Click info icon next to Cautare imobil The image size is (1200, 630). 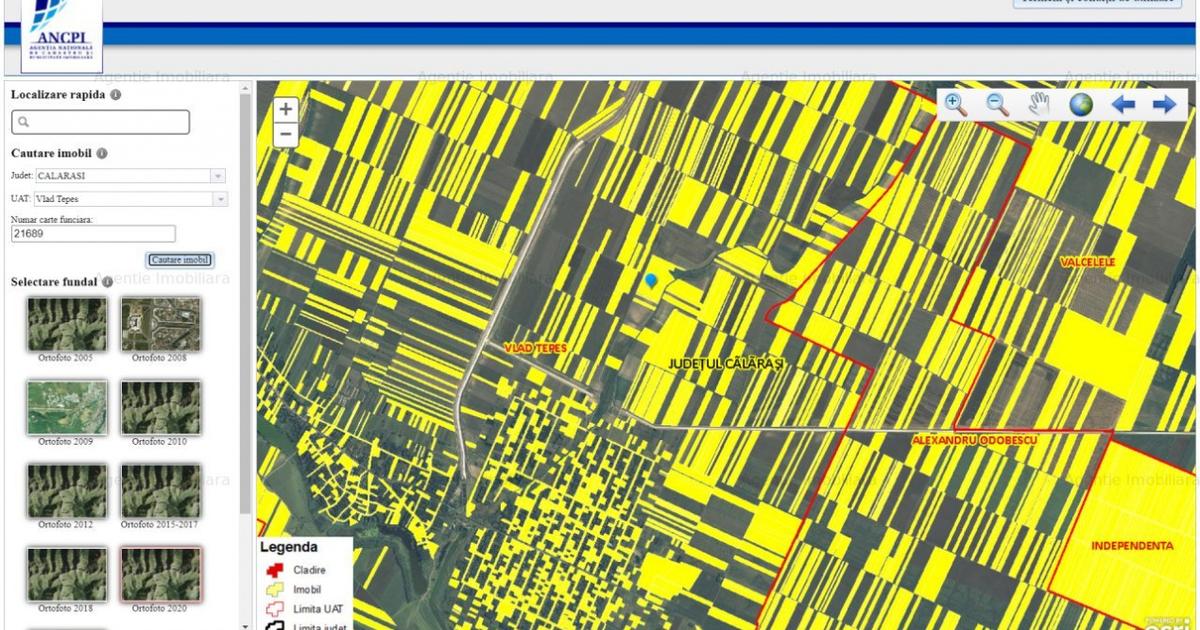pos(102,154)
